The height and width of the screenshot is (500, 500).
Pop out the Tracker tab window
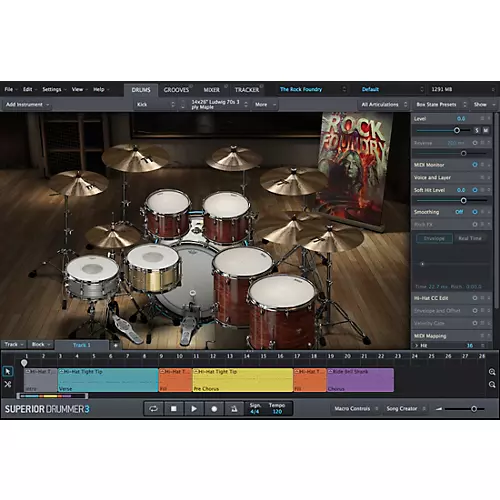[x=262, y=86]
